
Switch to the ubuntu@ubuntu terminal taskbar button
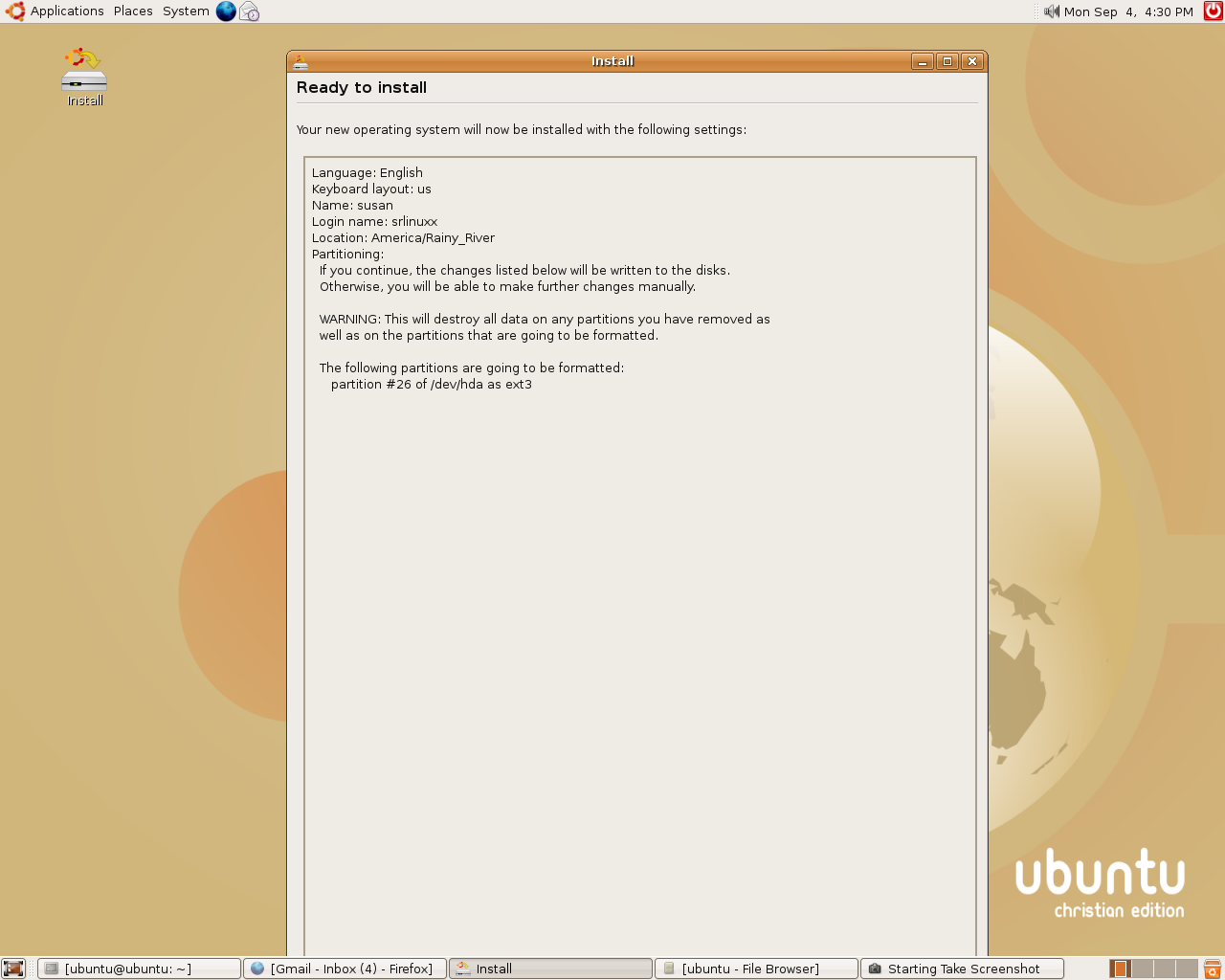(139, 969)
